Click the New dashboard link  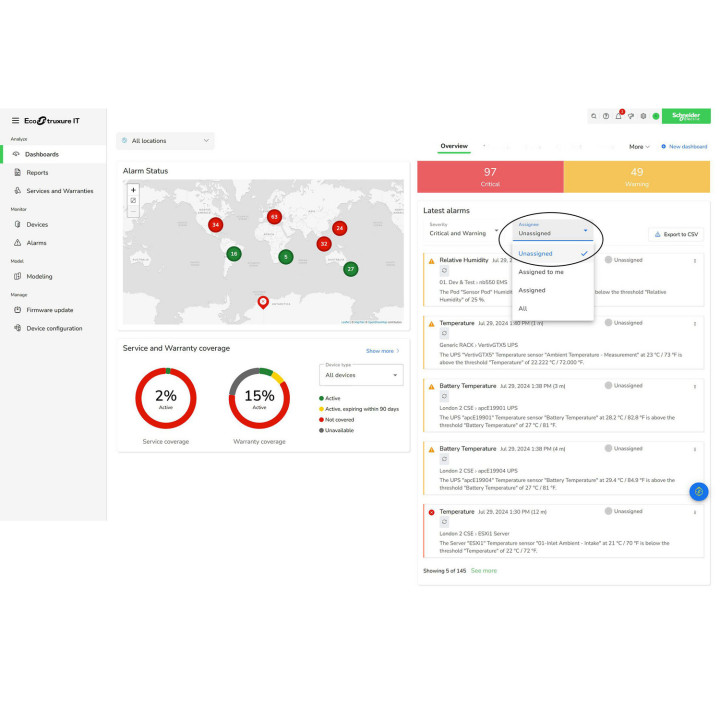684,147
